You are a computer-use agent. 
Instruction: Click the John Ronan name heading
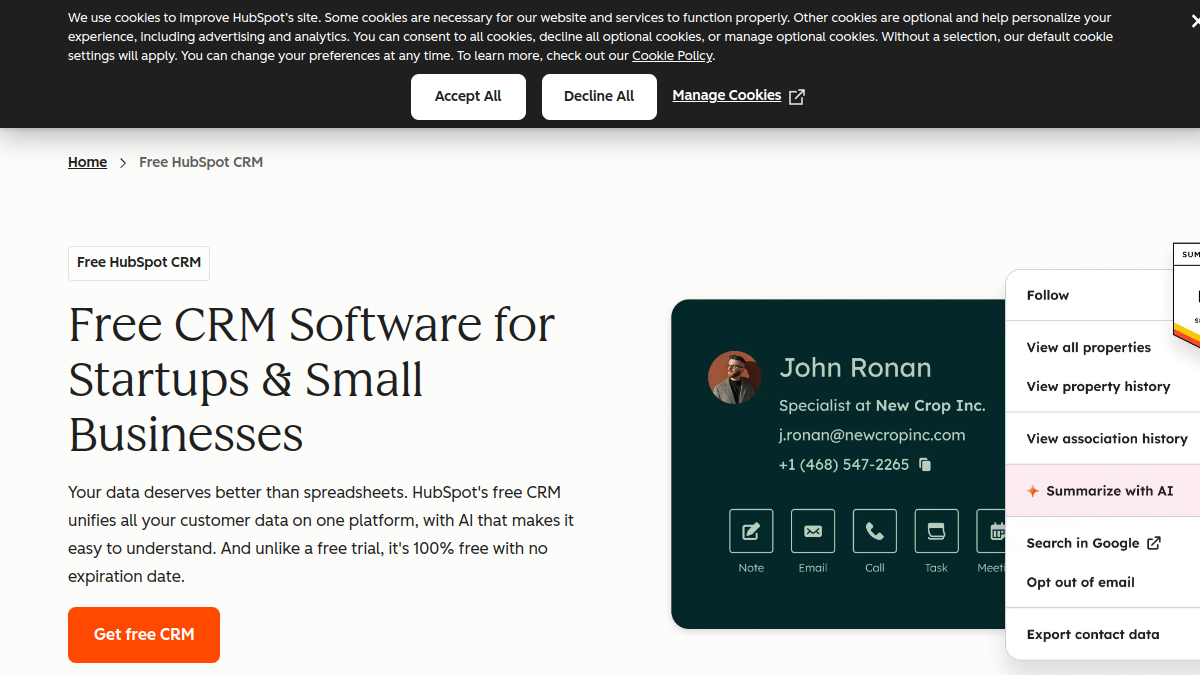(x=855, y=368)
